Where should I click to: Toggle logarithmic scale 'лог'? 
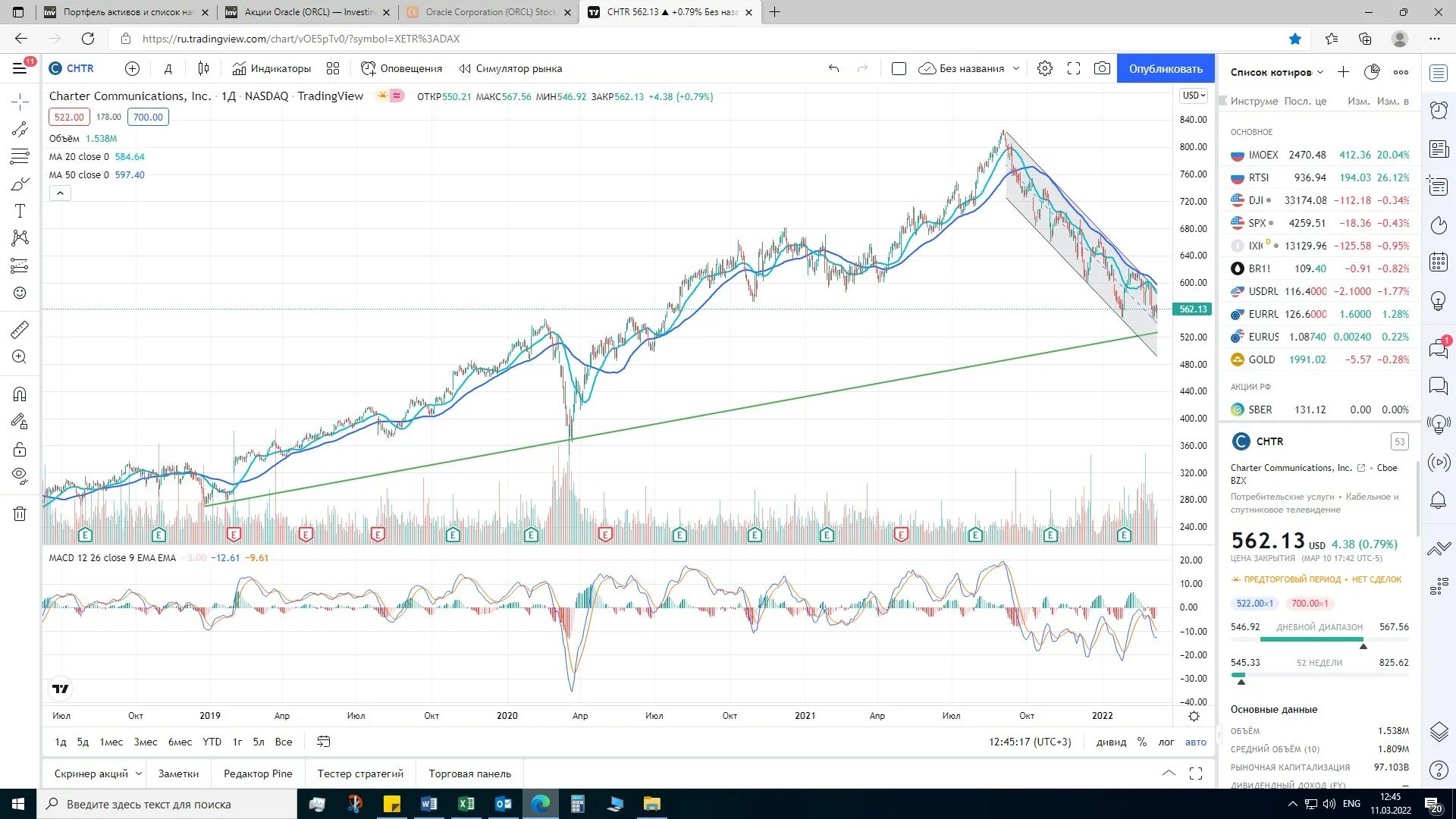pyautogui.click(x=1166, y=742)
